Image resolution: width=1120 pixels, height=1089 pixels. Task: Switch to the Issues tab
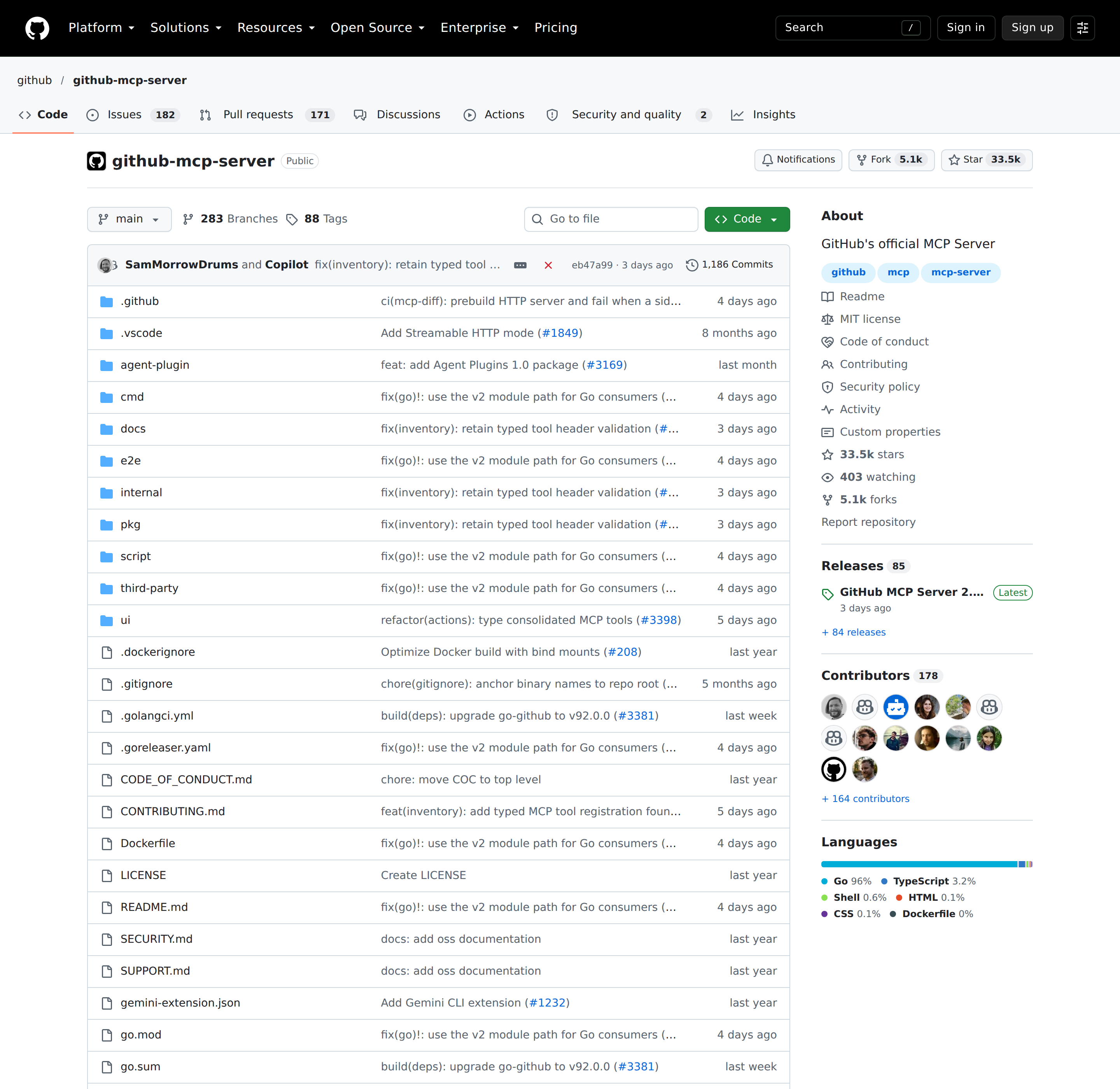pos(133,114)
